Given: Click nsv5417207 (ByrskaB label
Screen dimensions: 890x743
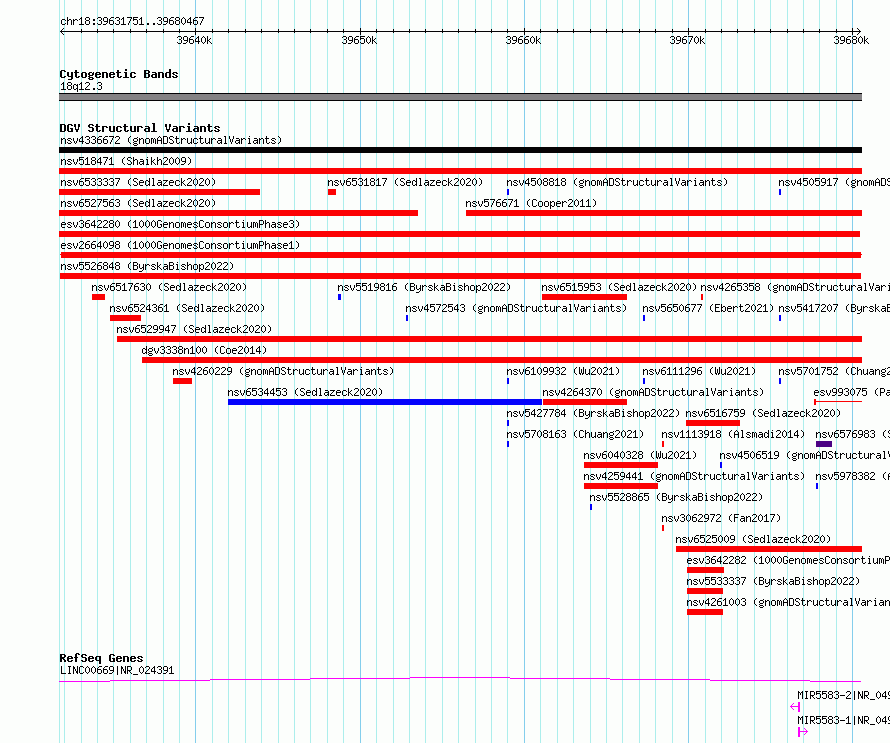Looking at the screenshot, I should 834,308.
